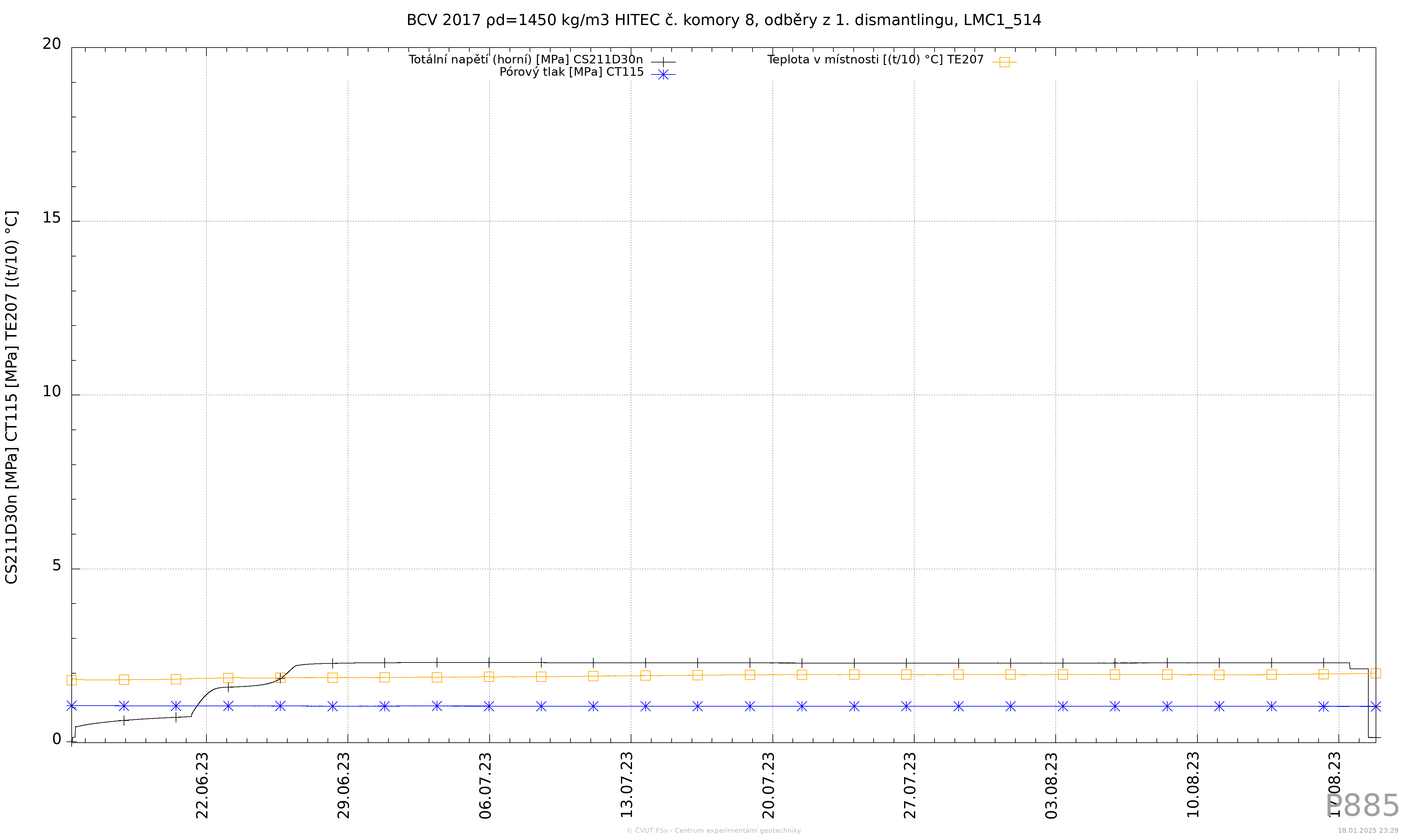
Task: Click the chart title 'BCV 2017 ρd=1450 kg/m3 HITEC'
Action: [533, 20]
